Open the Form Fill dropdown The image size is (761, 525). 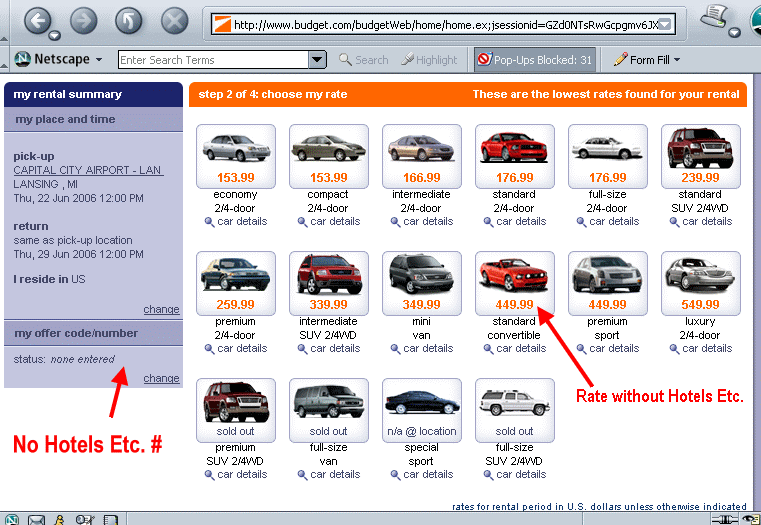tap(646, 60)
